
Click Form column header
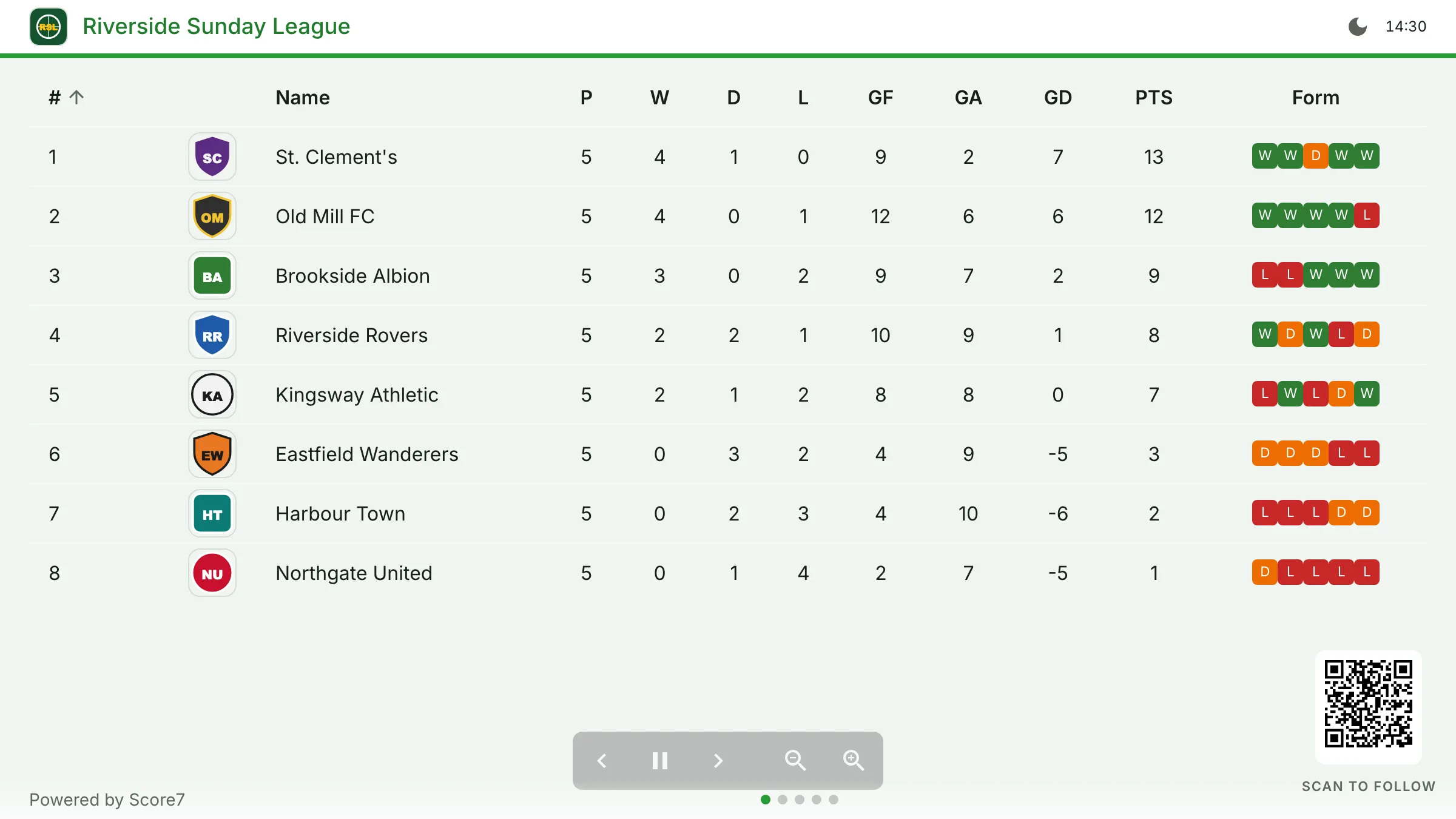1315,98
